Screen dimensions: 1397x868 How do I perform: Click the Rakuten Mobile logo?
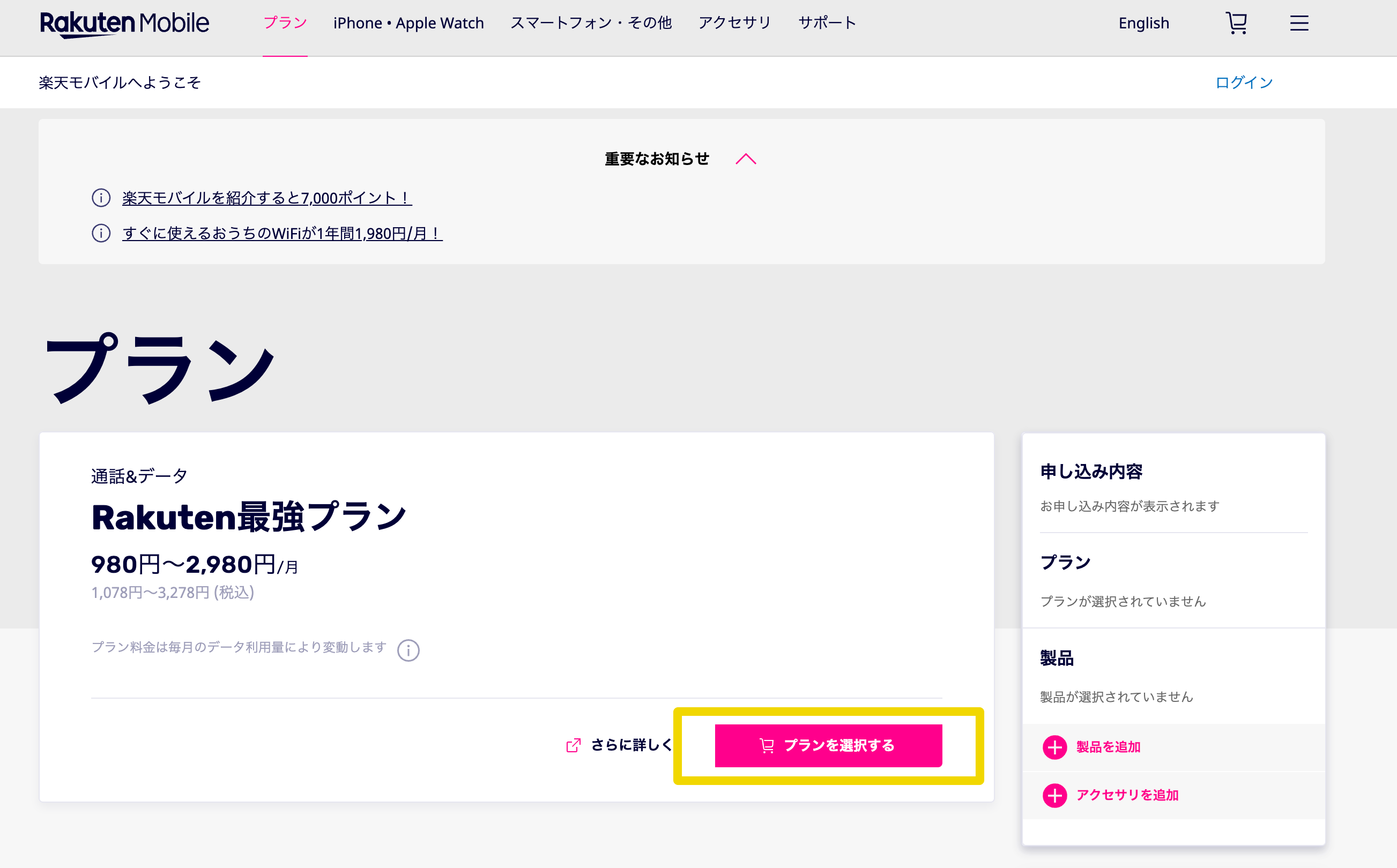tap(124, 24)
